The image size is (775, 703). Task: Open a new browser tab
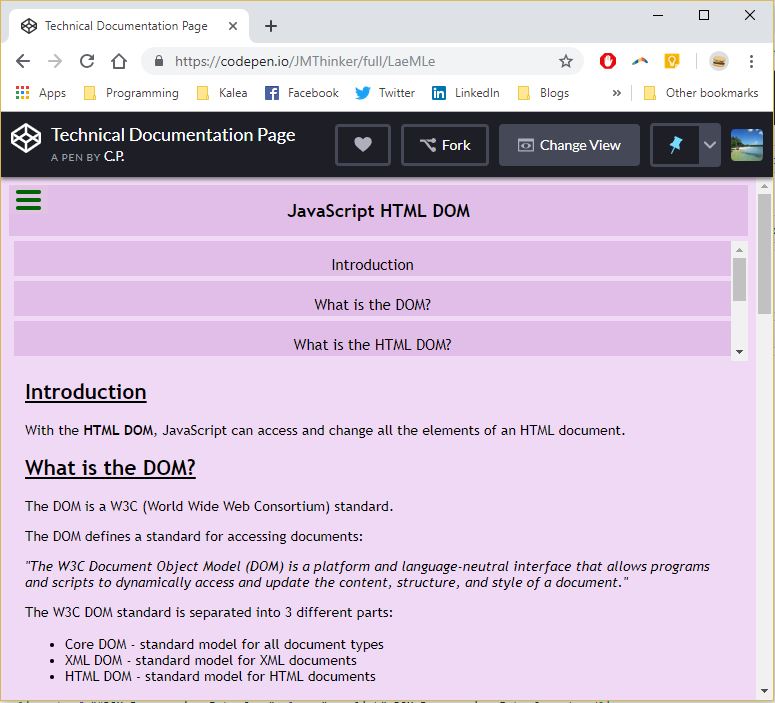click(271, 26)
